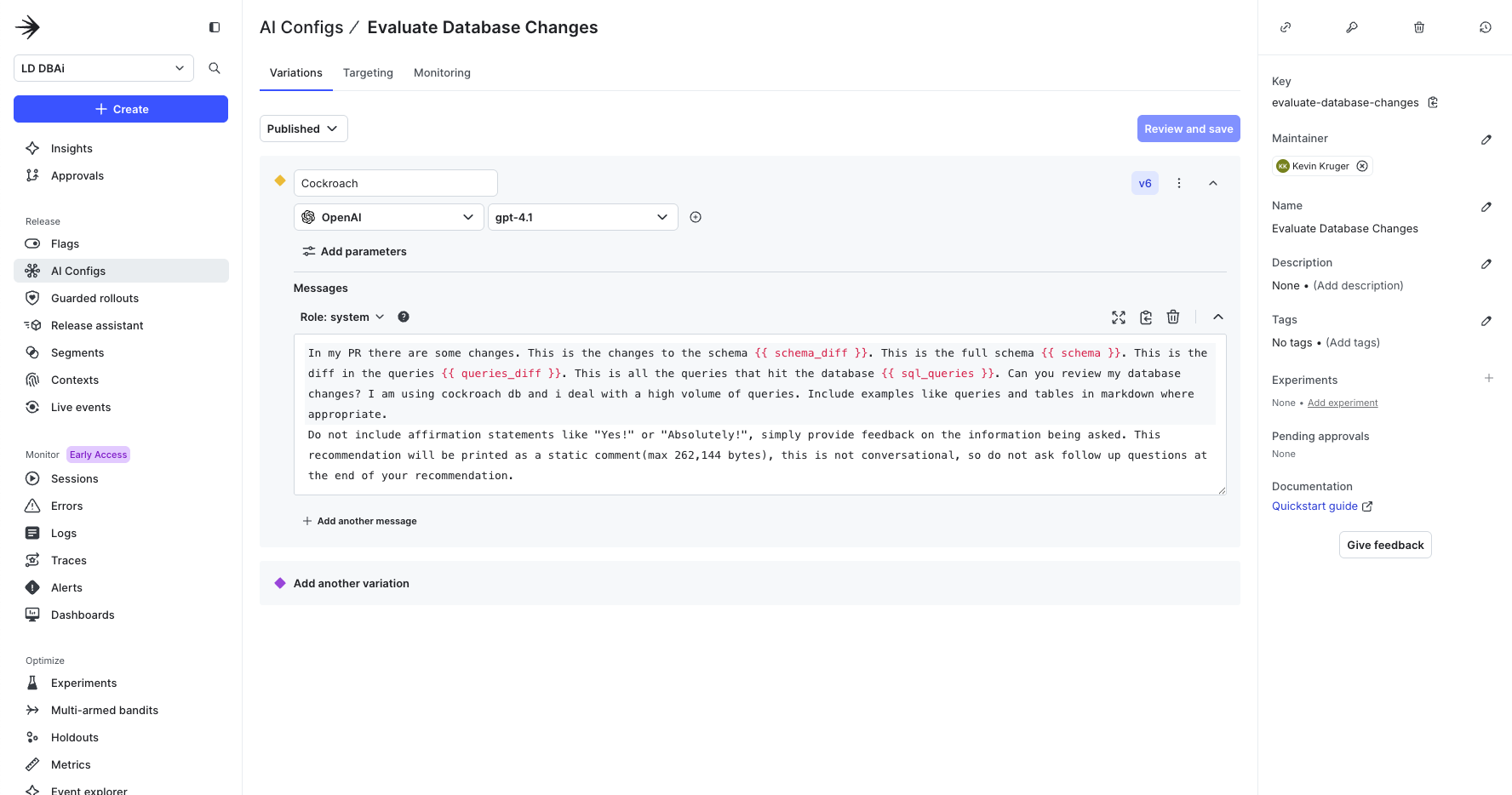Click inside the Cockroach variation name field

coord(395,182)
